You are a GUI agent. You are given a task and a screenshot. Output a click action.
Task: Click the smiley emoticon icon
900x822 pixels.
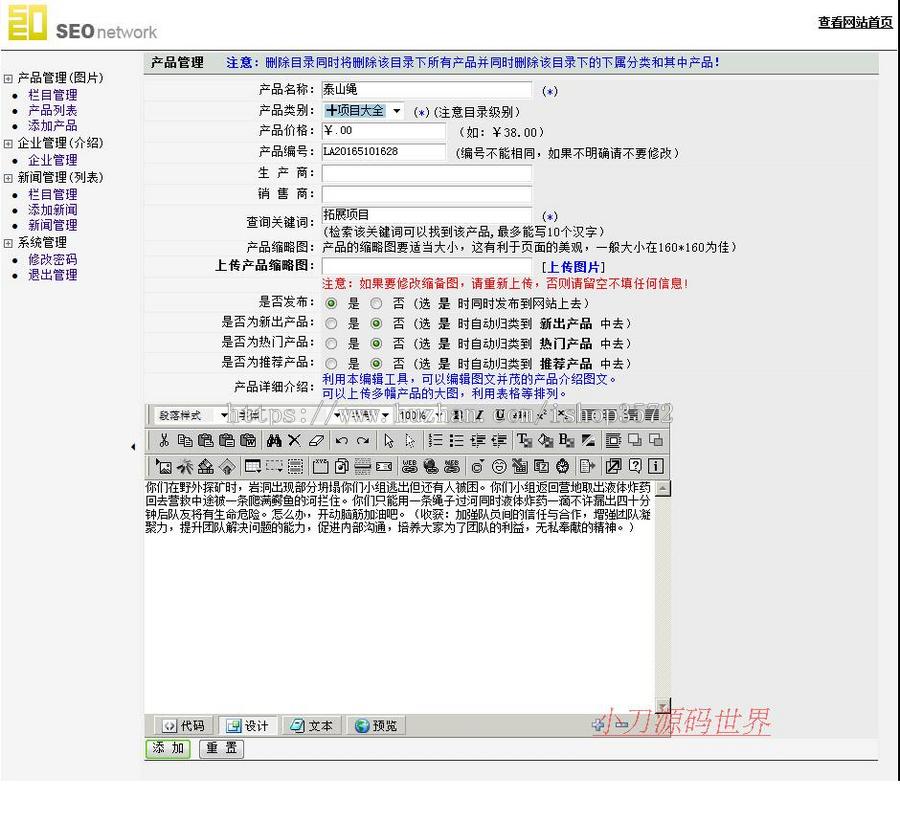499,466
